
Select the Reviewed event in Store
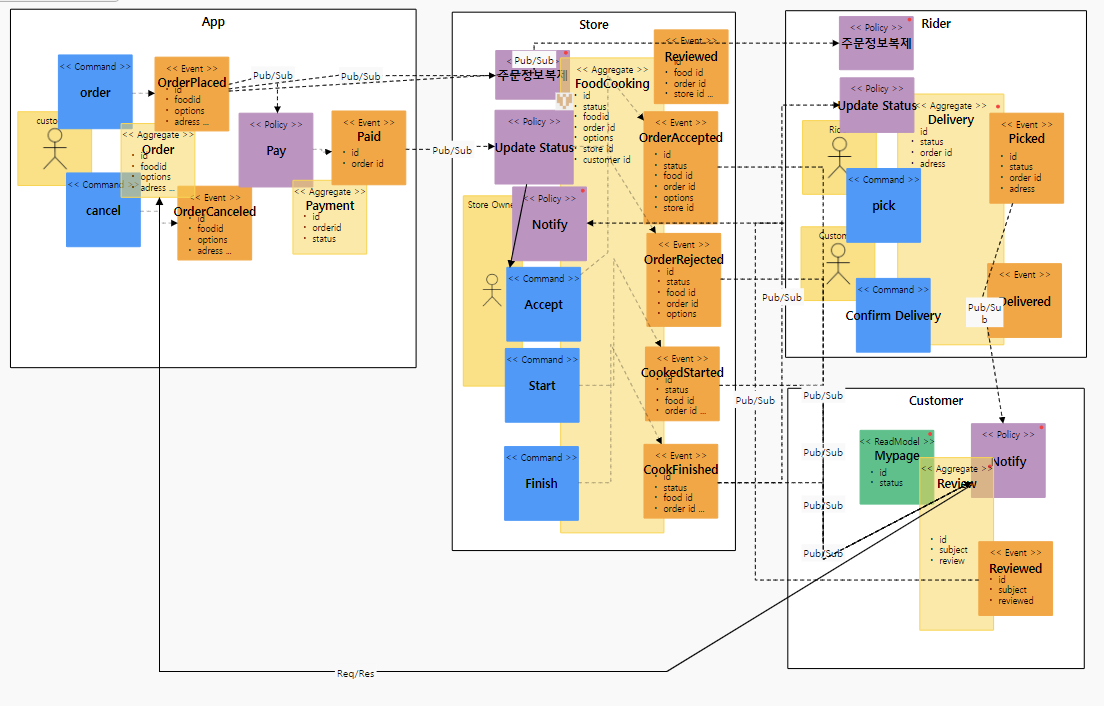tap(691, 67)
